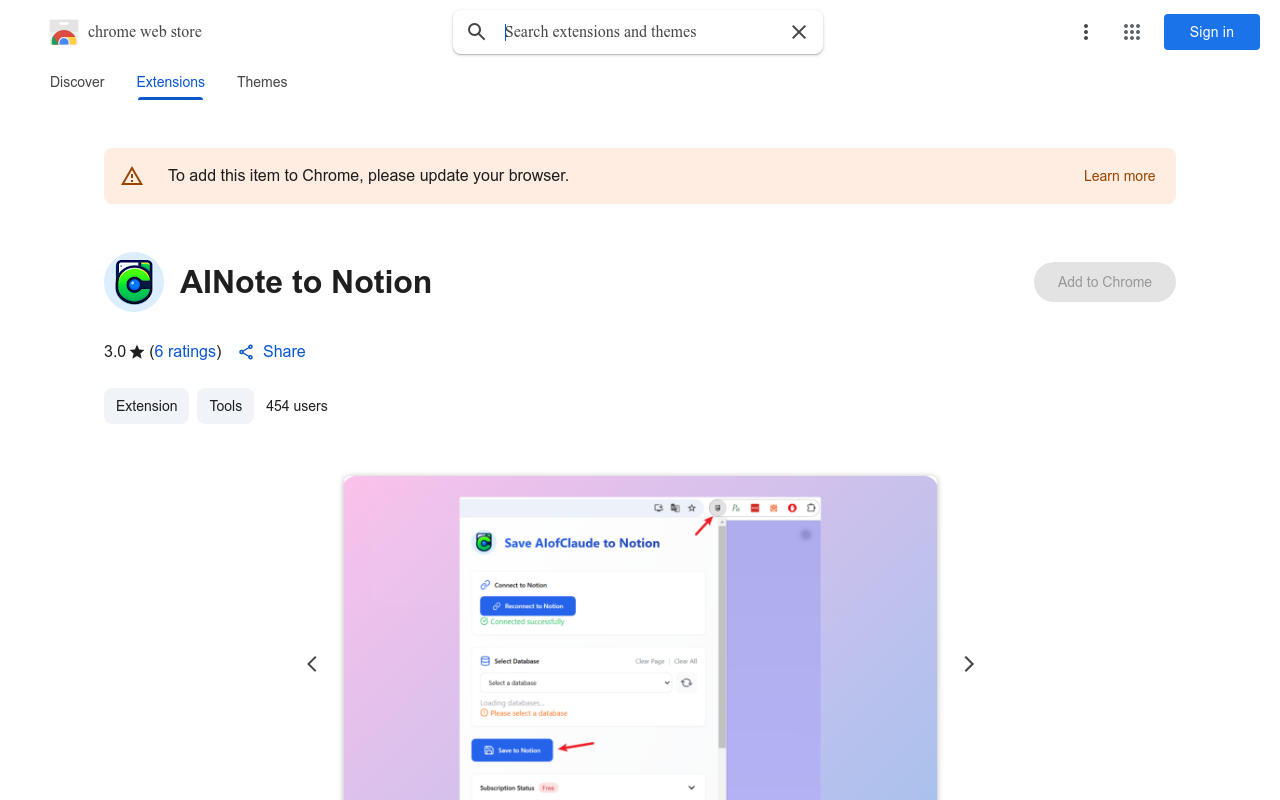Switch to the Discover tab
The image size is (1280, 800).
(x=77, y=82)
